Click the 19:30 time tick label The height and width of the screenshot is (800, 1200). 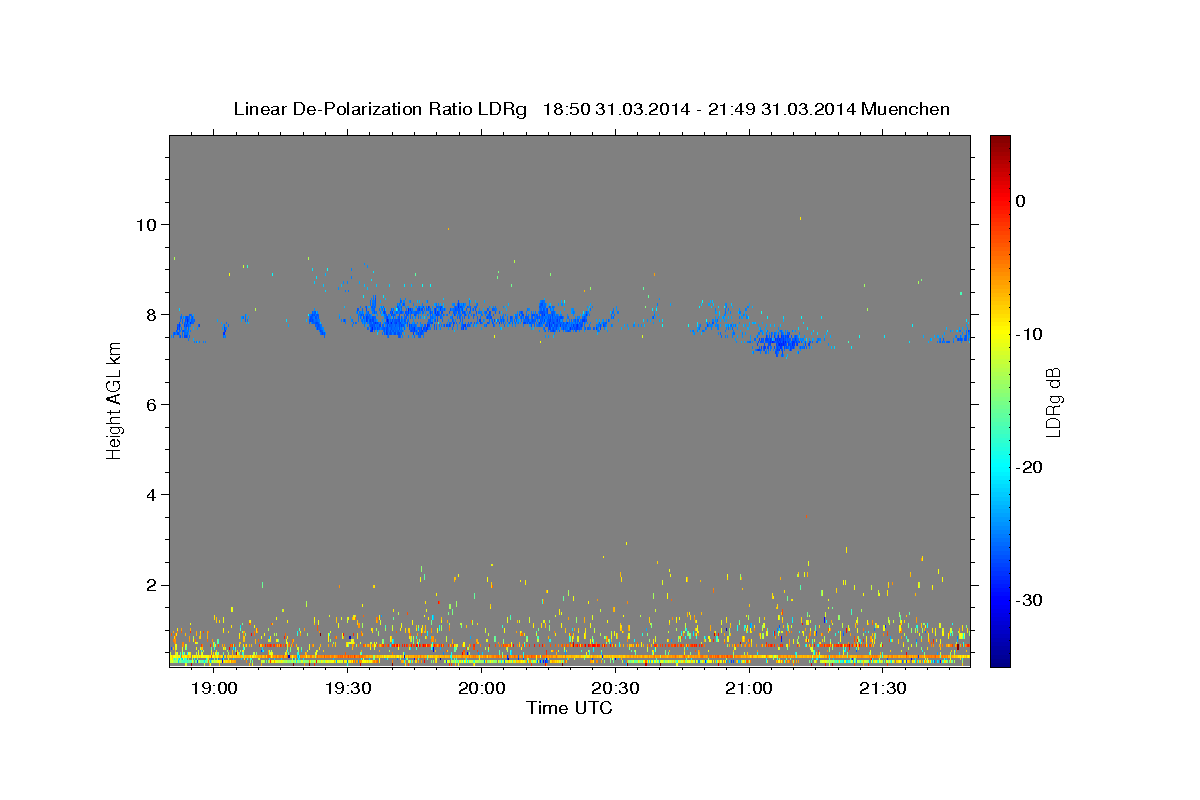347,689
